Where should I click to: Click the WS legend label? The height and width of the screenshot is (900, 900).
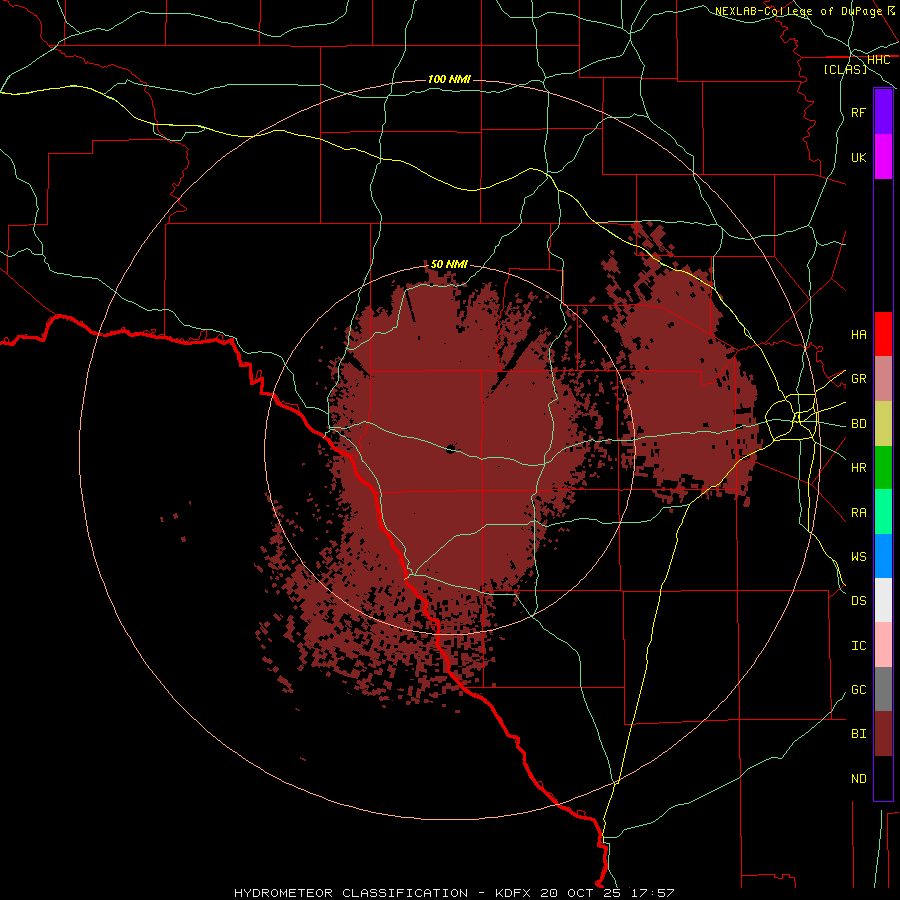pyautogui.click(x=858, y=556)
